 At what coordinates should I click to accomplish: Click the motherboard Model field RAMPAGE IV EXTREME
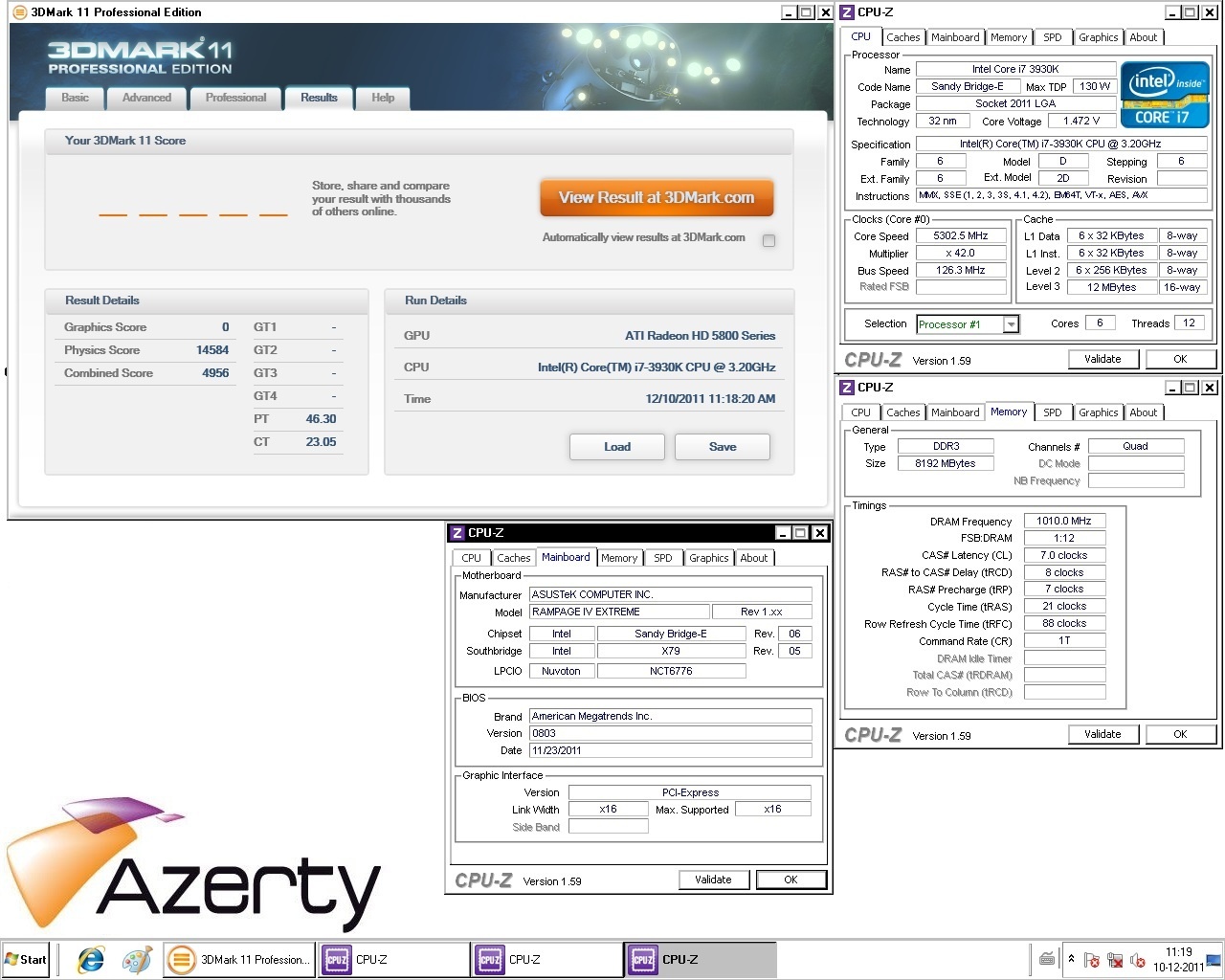pos(619,612)
